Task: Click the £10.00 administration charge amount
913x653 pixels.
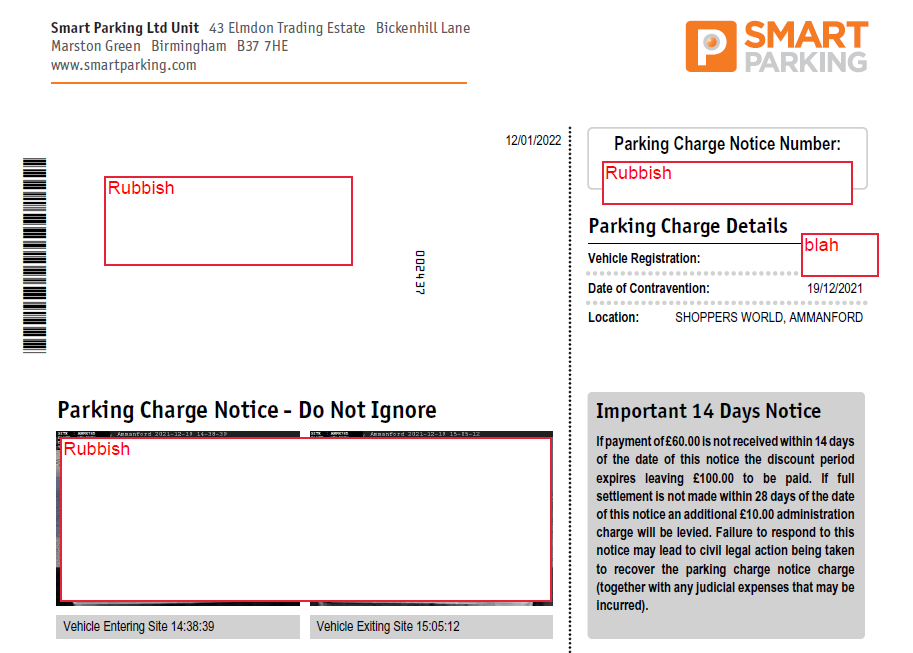Action: [x=757, y=514]
